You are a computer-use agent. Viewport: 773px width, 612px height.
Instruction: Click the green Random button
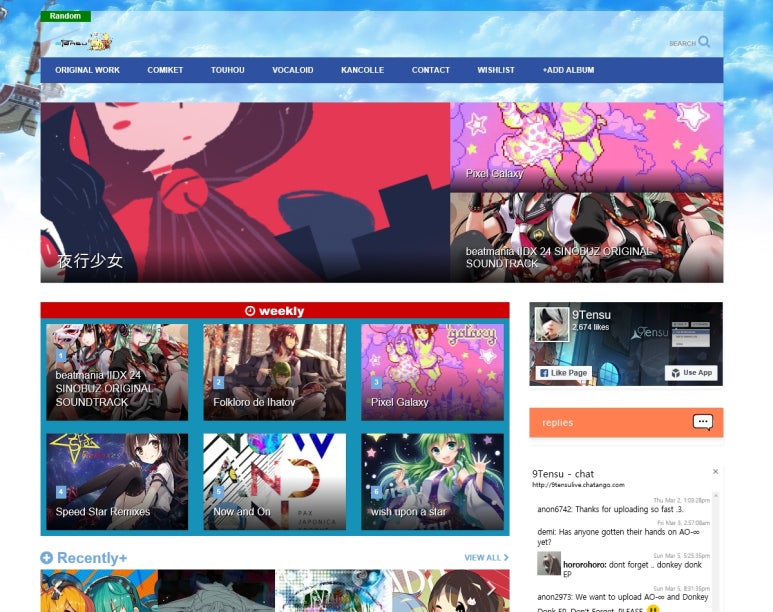pyautogui.click(x=66, y=16)
